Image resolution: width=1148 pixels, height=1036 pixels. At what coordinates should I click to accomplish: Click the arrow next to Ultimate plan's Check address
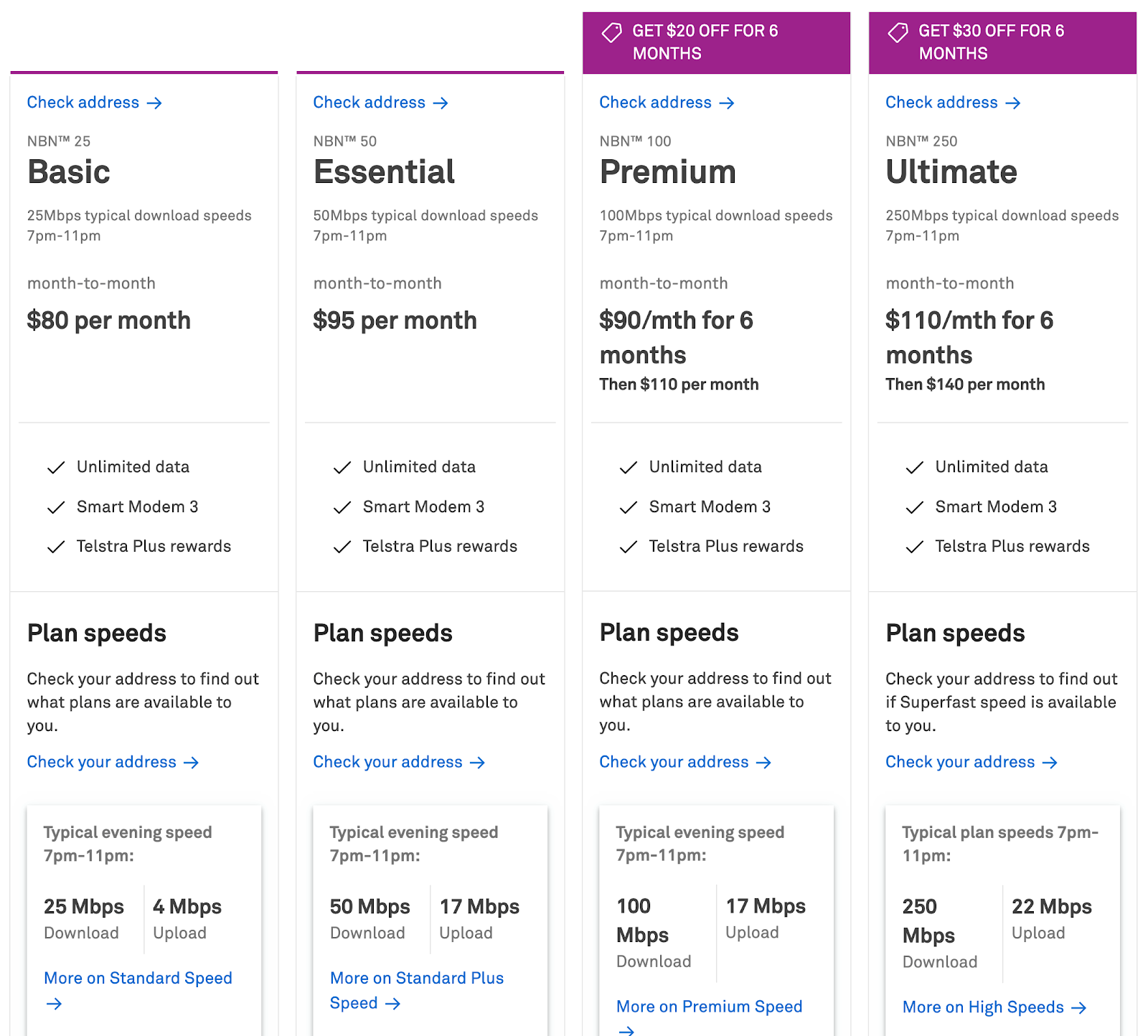click(1014, 103)
